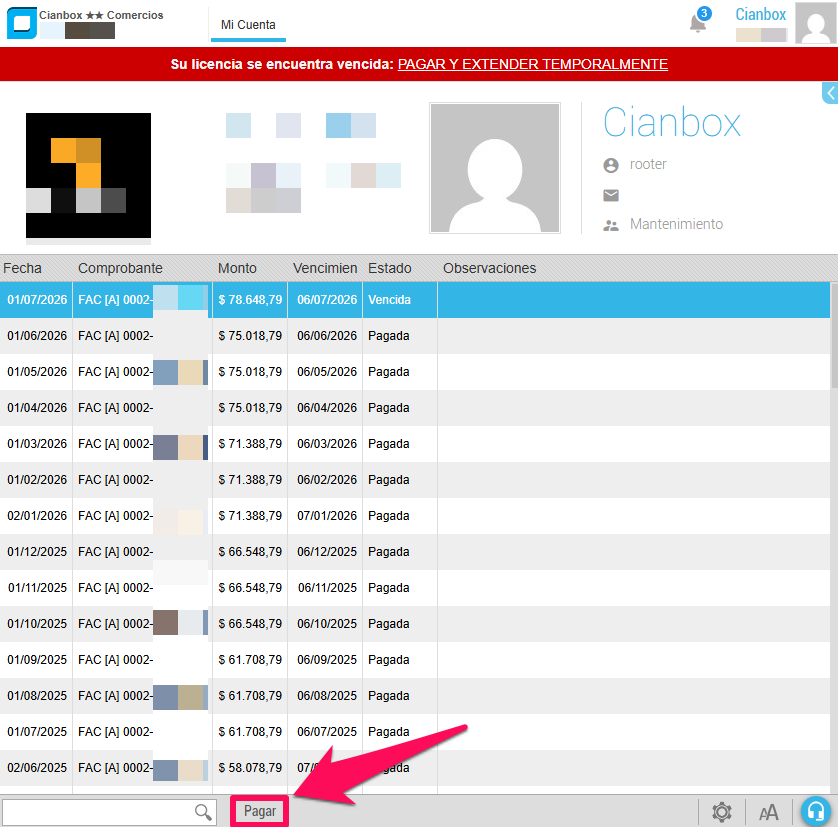Click the Mantenimiento group icon
This screenshot has height=827, width=838.
click(x=611, y=226)
